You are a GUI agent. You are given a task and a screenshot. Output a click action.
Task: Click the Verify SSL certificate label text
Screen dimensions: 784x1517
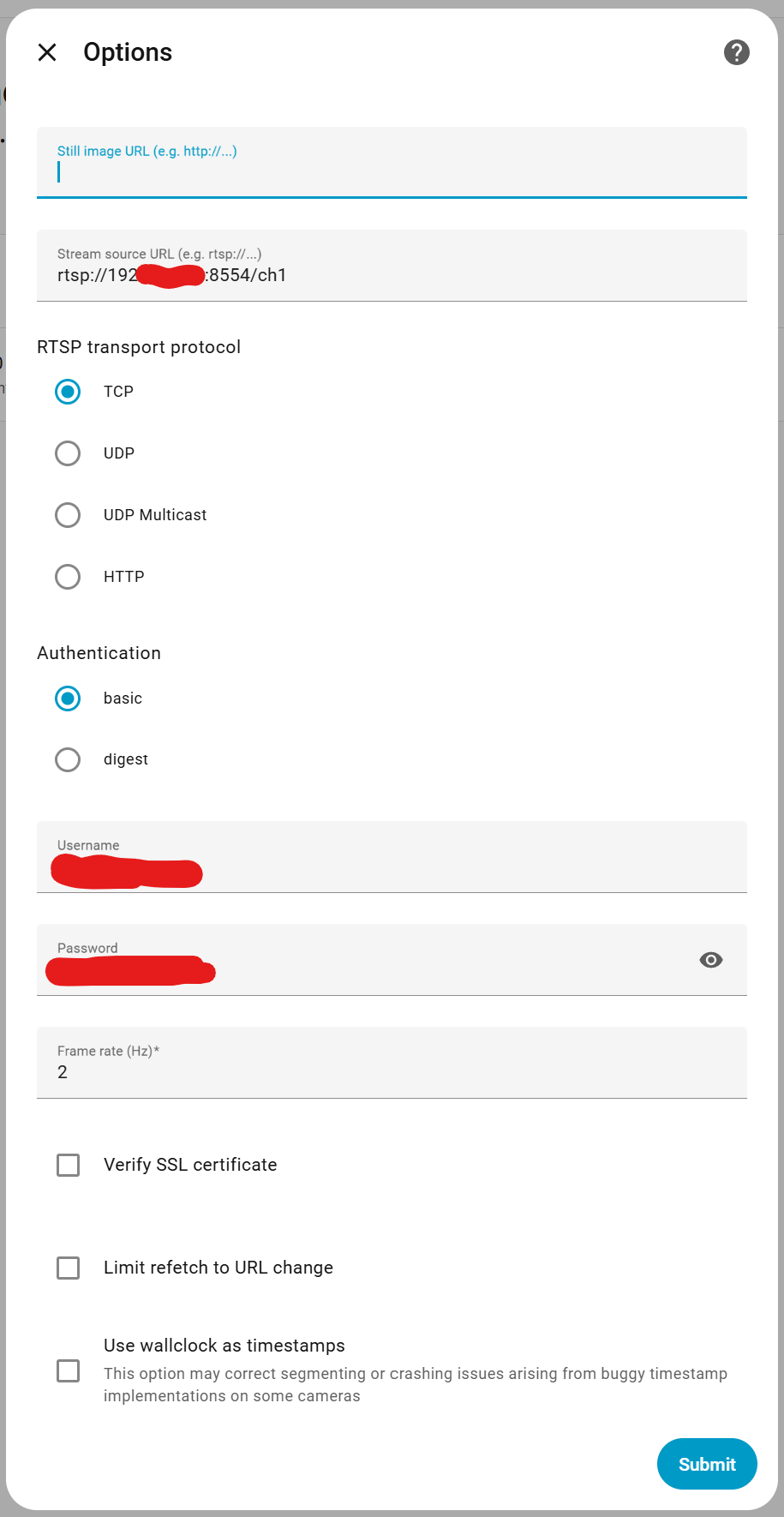point(190,1165)
